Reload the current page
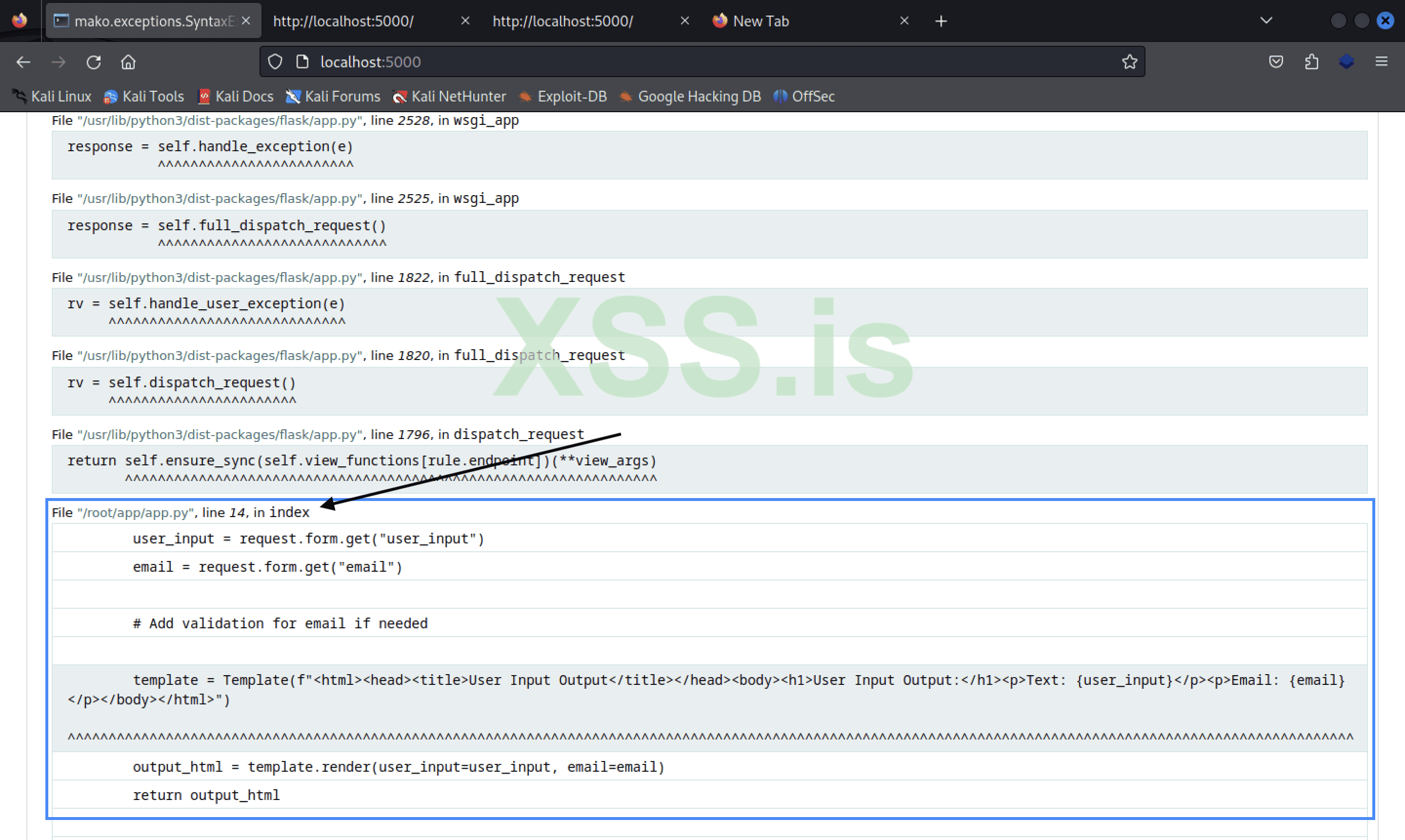 (93, 61)
